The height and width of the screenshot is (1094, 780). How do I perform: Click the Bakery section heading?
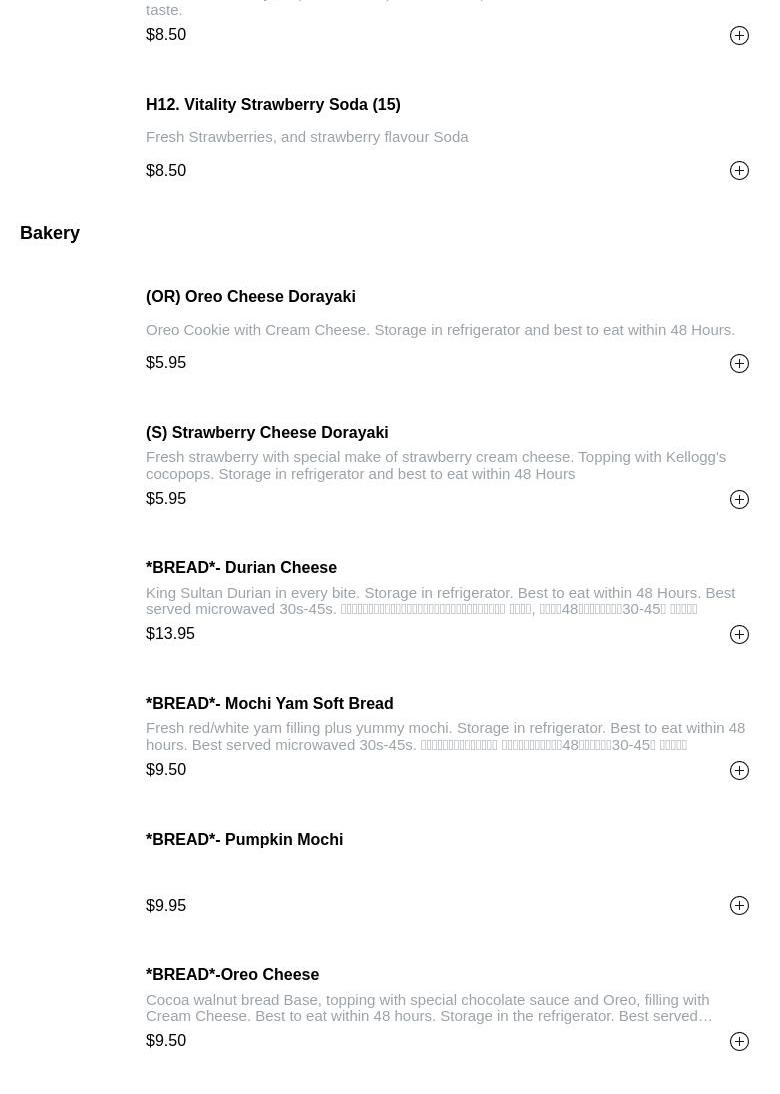50,233
